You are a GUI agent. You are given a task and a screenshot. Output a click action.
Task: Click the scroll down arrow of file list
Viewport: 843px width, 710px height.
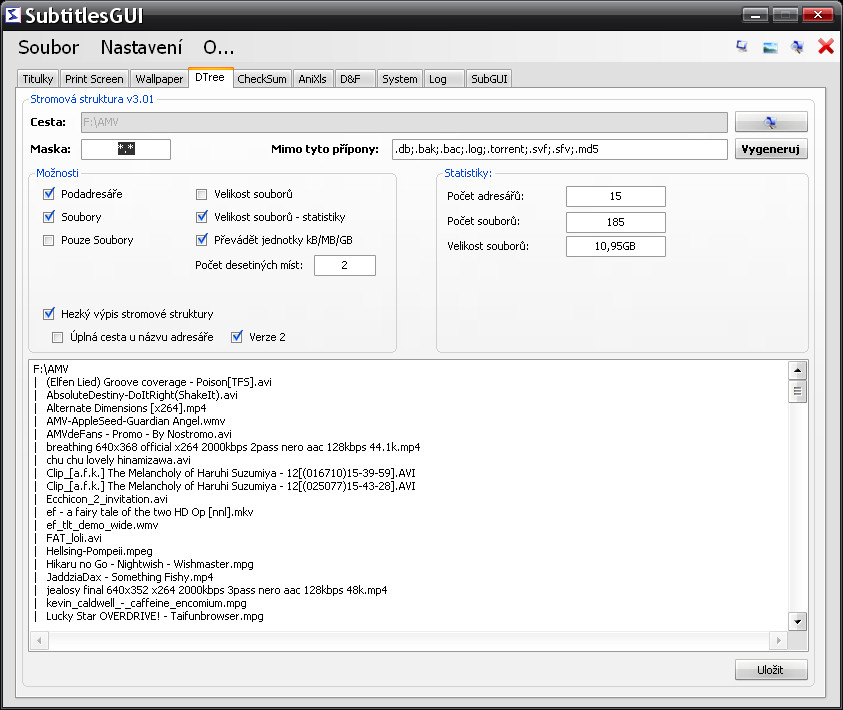pos(797,621)
